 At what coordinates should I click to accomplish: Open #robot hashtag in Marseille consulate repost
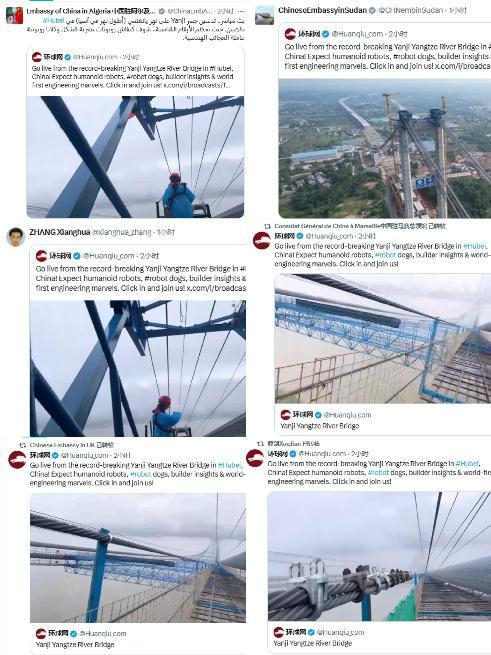[385, 254]
